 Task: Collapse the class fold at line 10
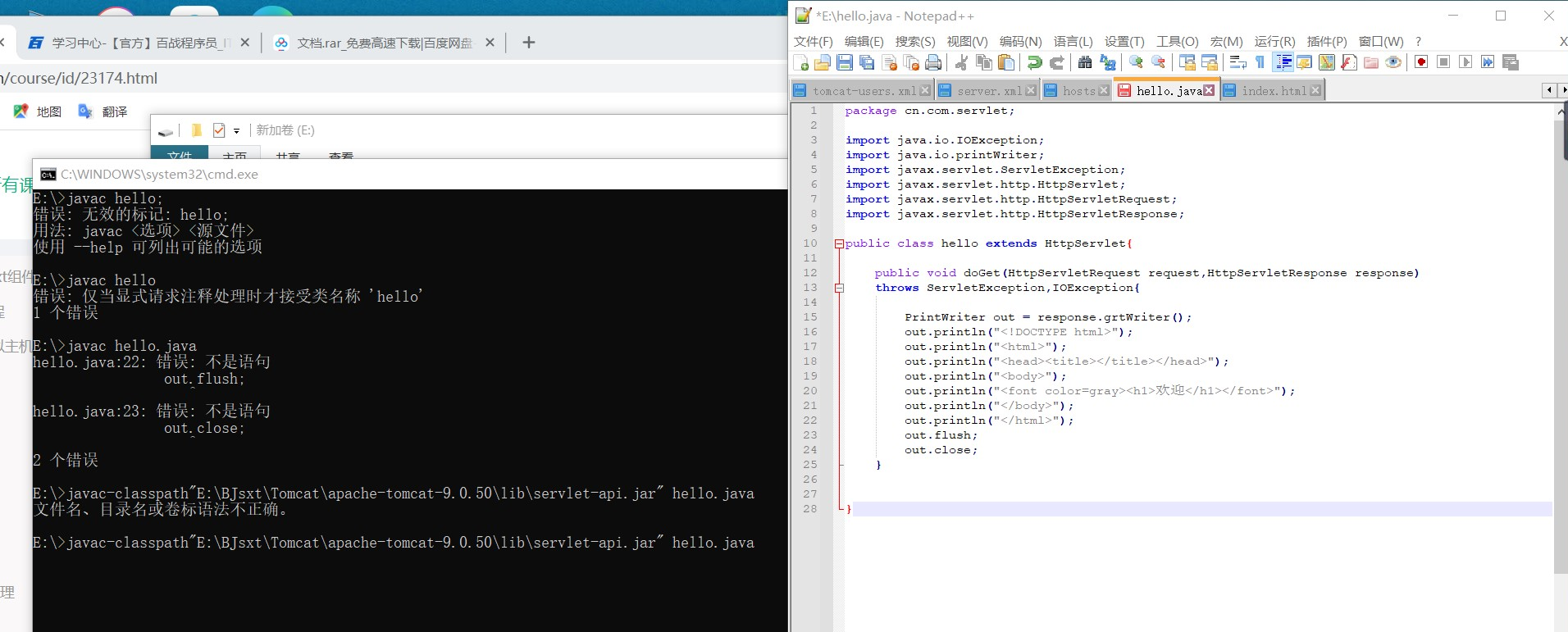tap(839, 243)
